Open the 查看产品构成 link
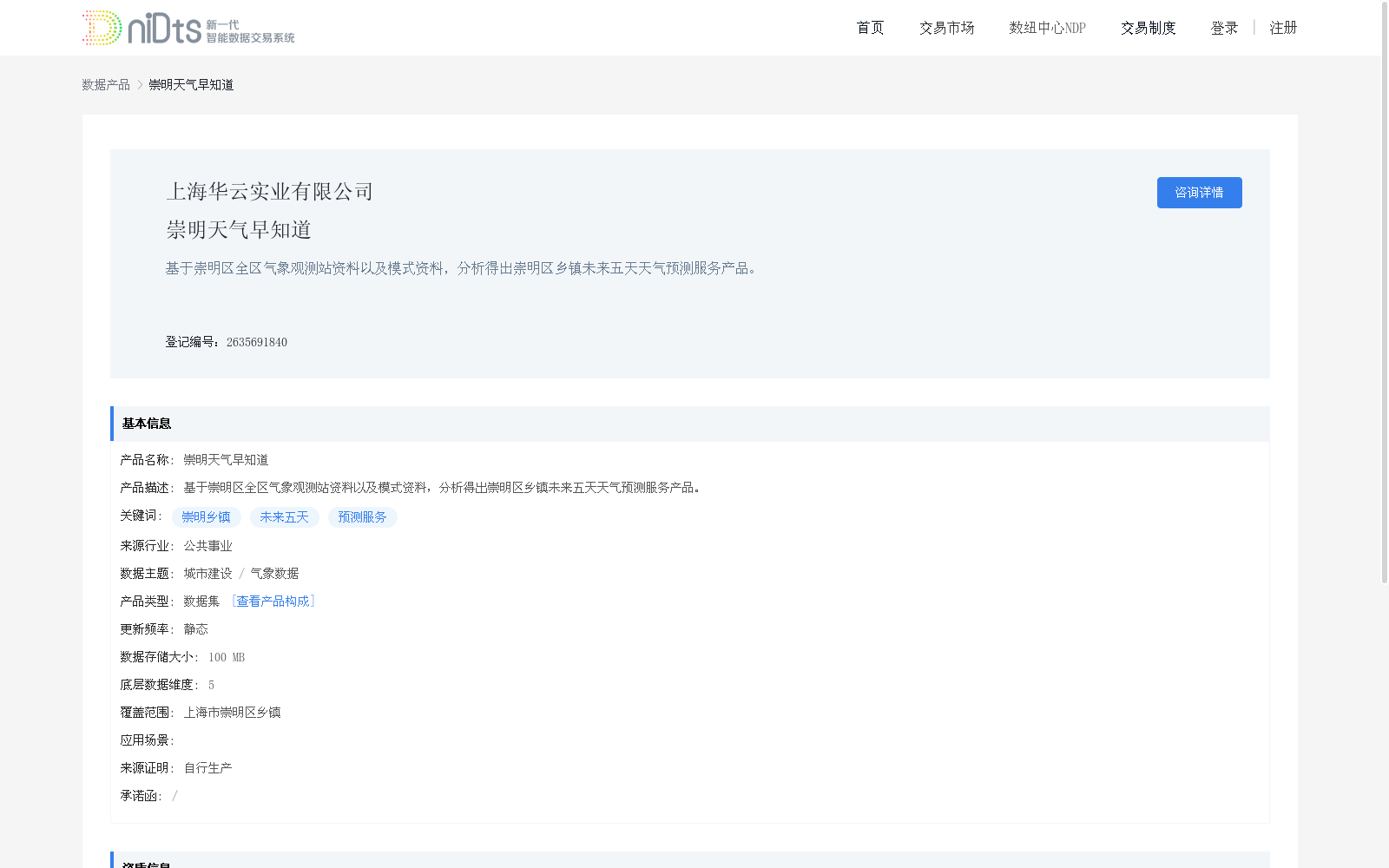This screenshot has height=868, width=1389. [273, 602]
